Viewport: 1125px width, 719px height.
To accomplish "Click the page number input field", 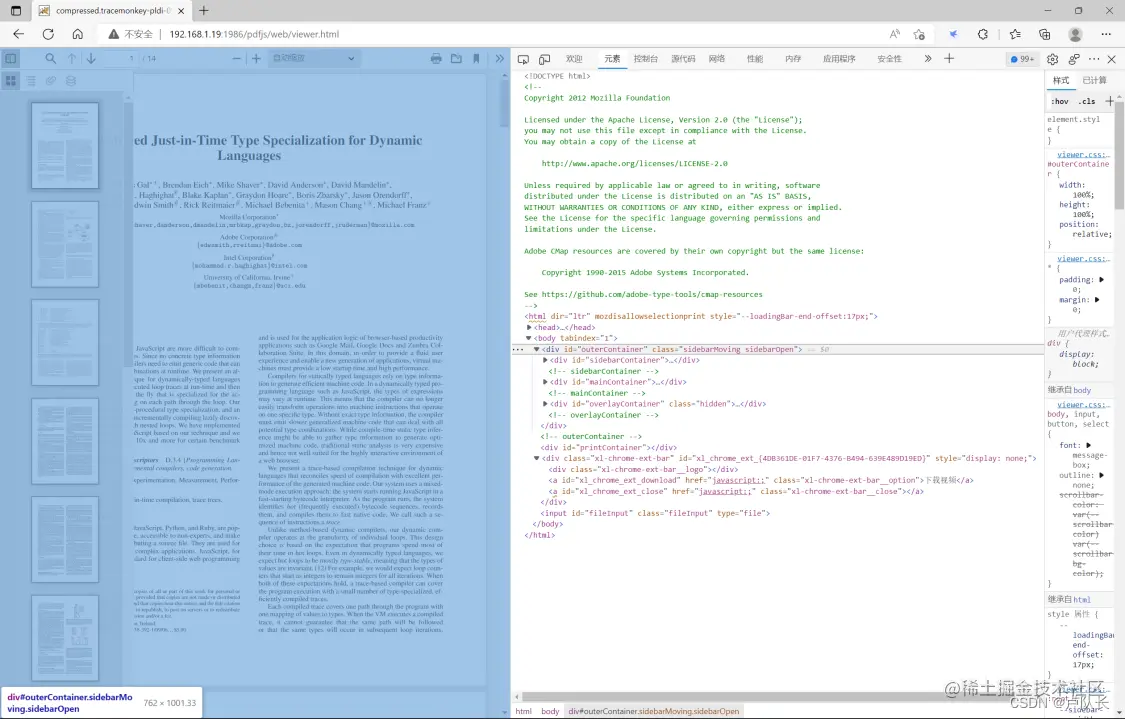I will click(123, 58).
